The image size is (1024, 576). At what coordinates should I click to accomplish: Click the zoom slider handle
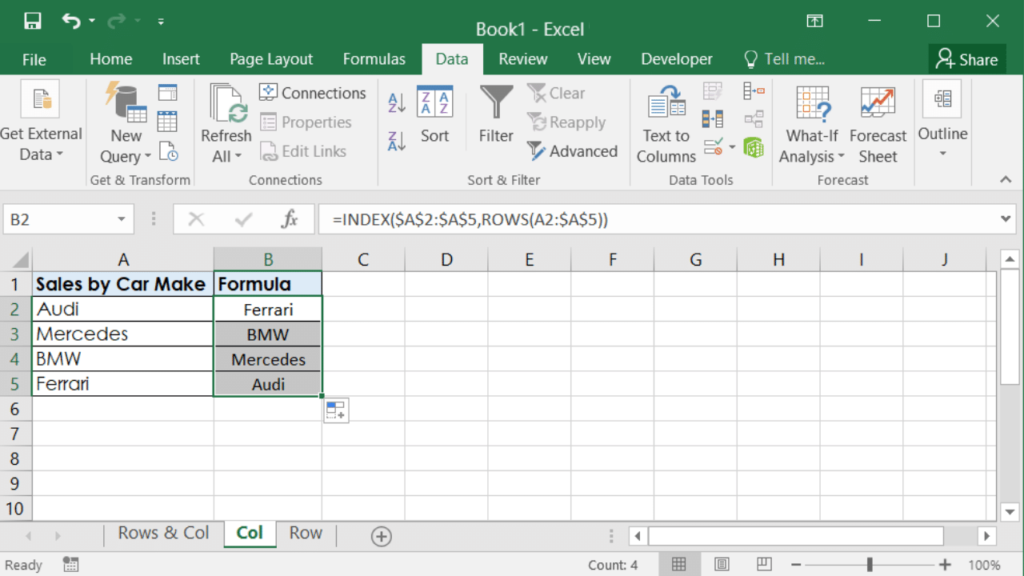[869, 565]
